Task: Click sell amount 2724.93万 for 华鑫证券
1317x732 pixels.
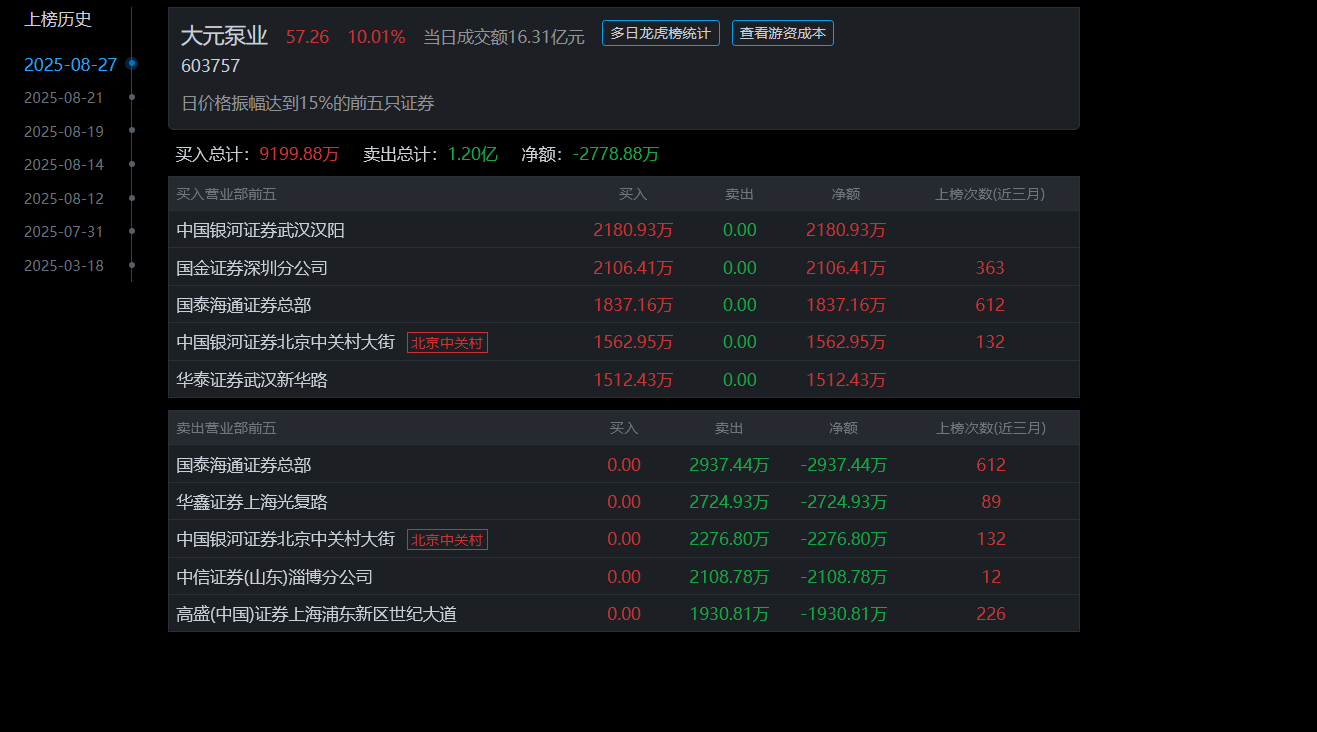Action: tap(729, 502)
